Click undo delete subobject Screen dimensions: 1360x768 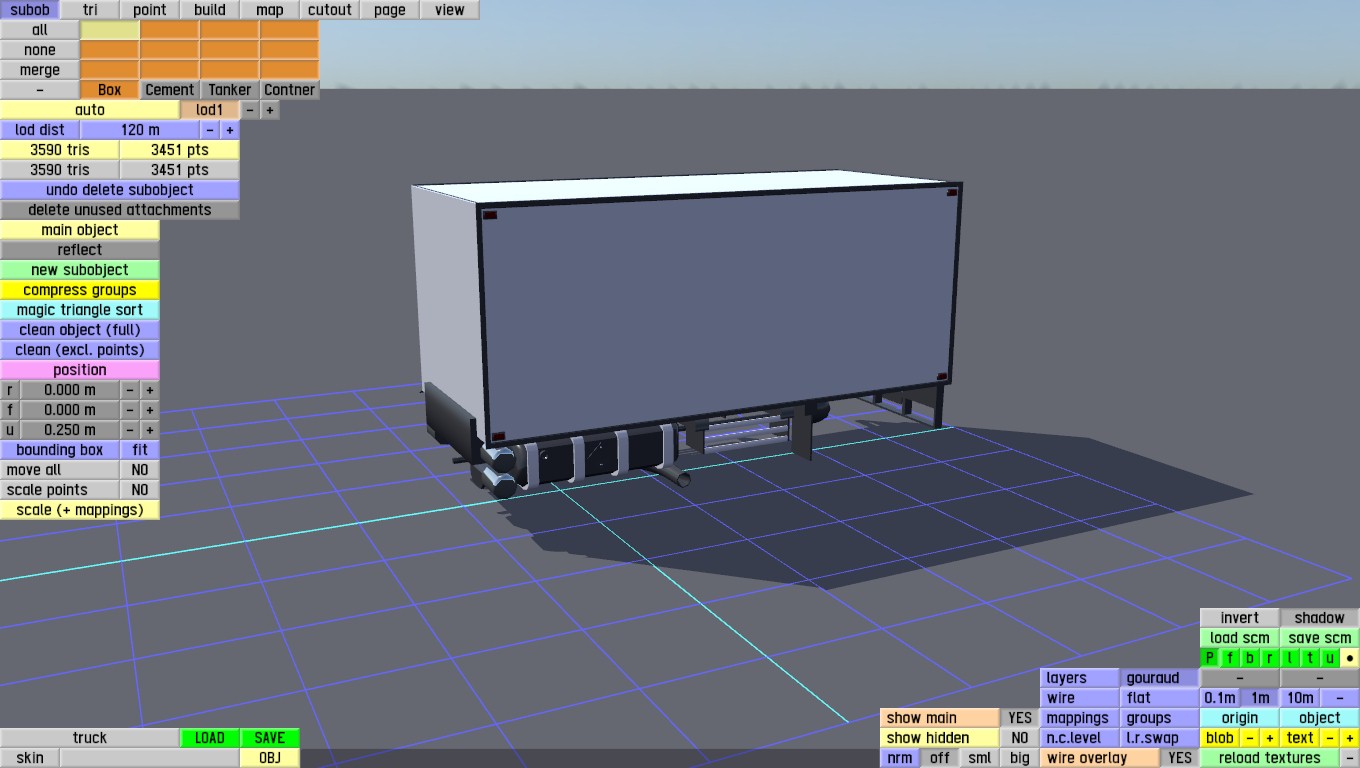pos(120,190)
